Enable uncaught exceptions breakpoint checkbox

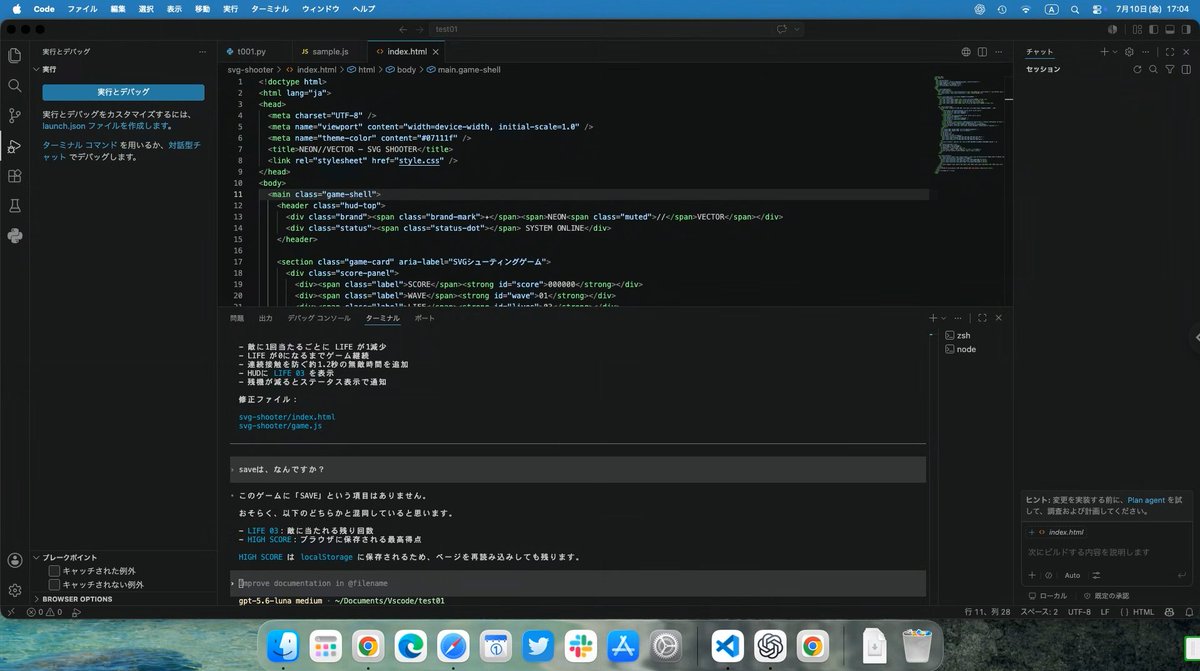(55, 584)
